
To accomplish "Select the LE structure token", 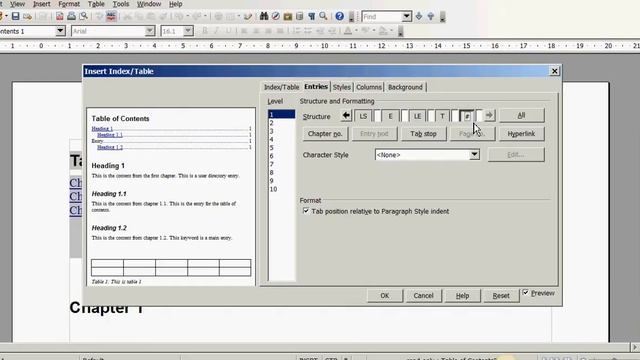I will pos(417,116).
